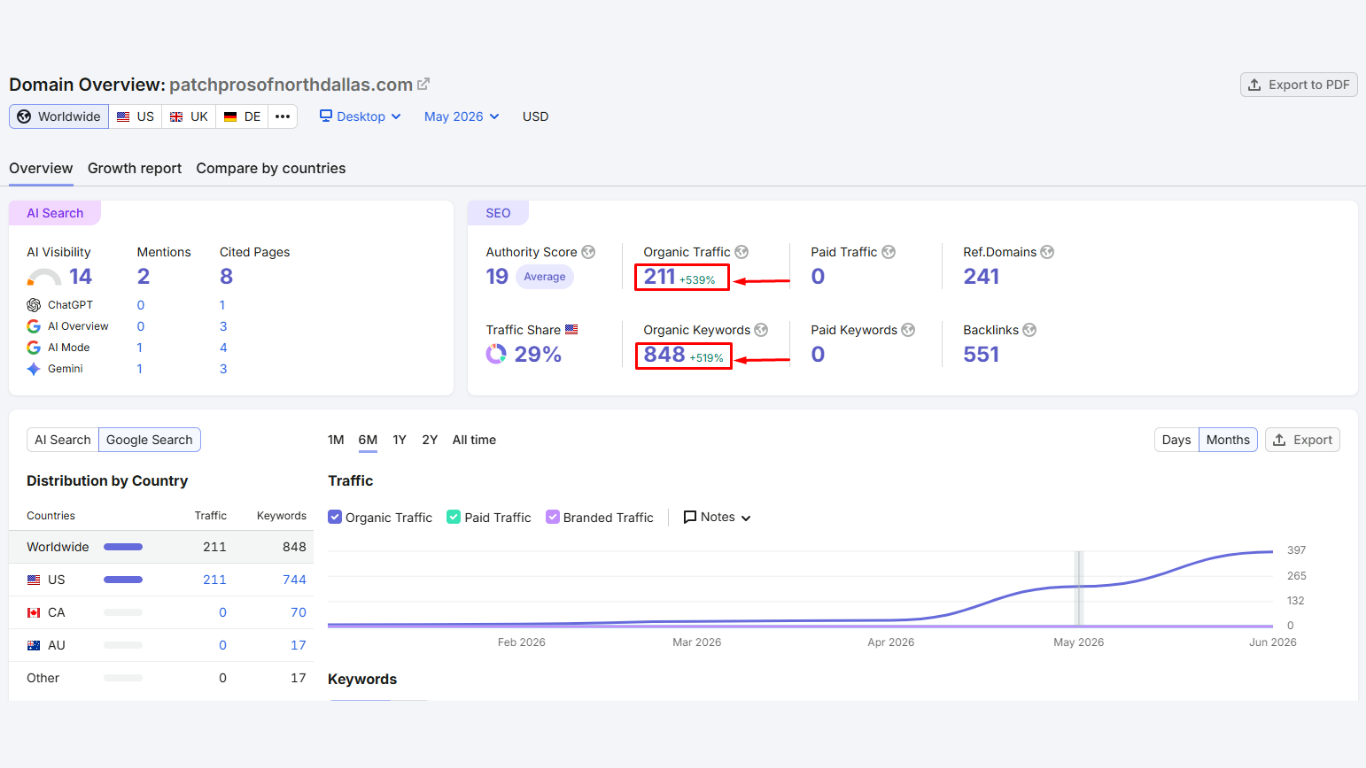Click the chart Export button
1366x768 pixels.
(x=1302, y=440)
